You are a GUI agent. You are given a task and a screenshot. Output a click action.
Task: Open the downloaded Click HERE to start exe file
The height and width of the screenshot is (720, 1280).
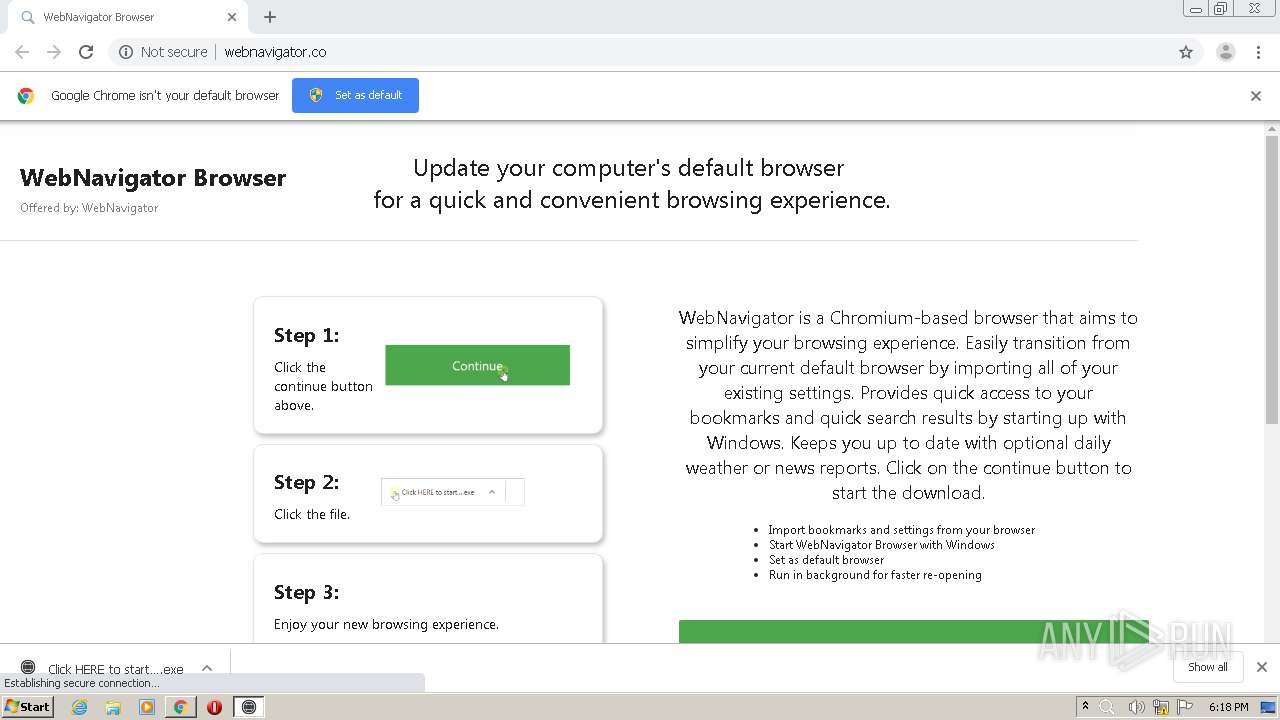point(105,669)
